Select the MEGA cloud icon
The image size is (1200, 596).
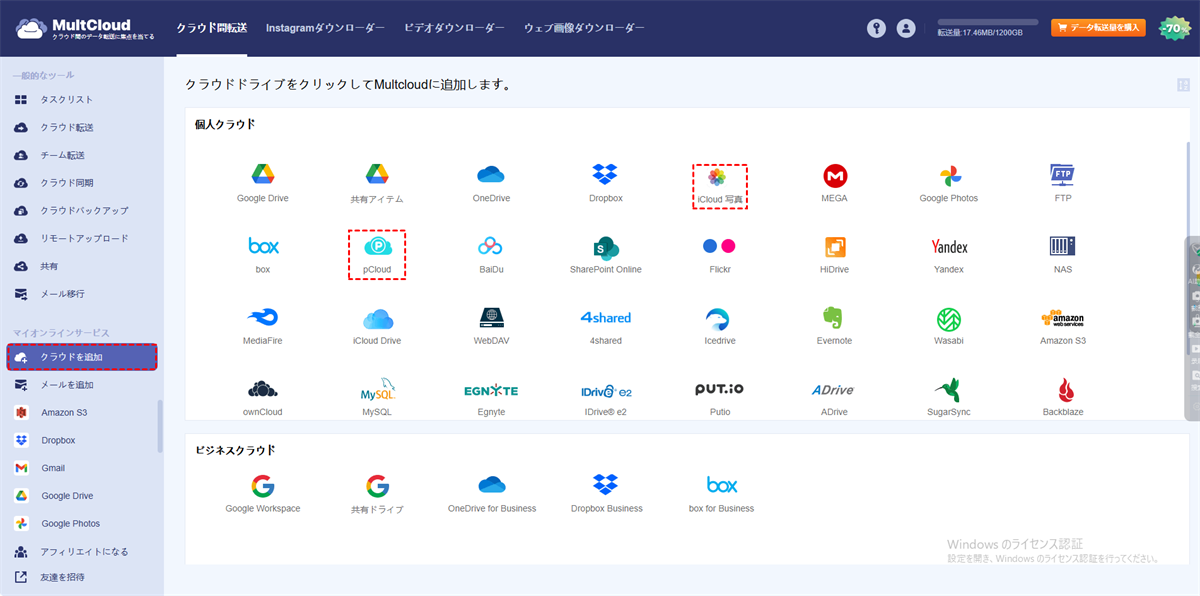834,176
